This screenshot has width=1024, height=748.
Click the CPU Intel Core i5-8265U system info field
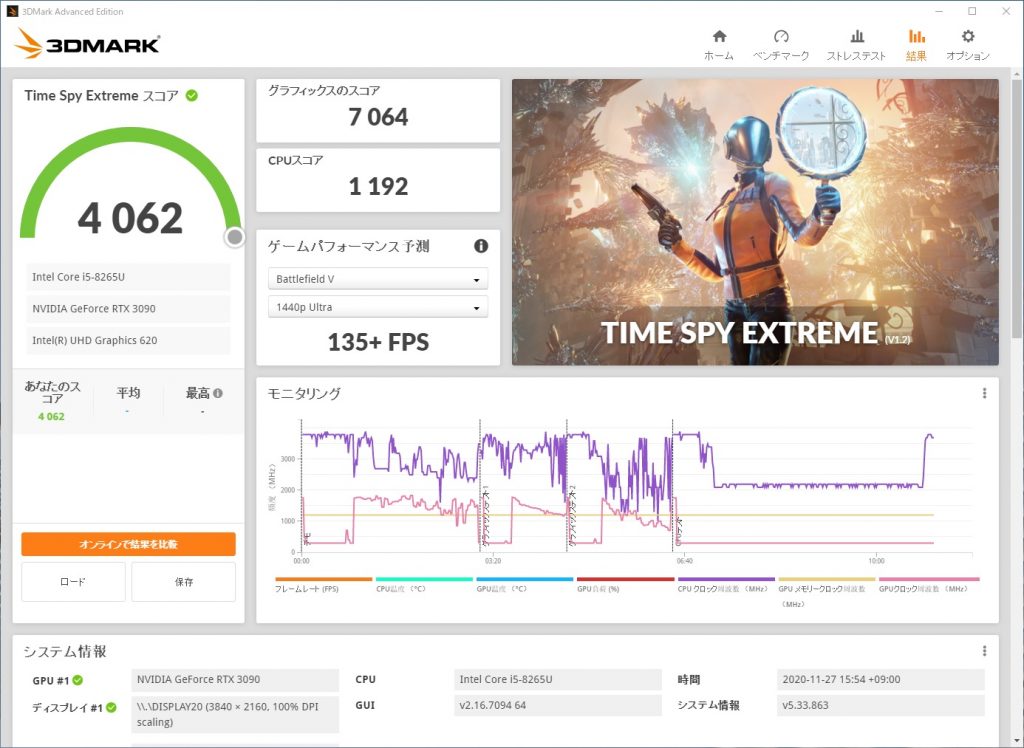pyautogui.click(x=558, y=679)
